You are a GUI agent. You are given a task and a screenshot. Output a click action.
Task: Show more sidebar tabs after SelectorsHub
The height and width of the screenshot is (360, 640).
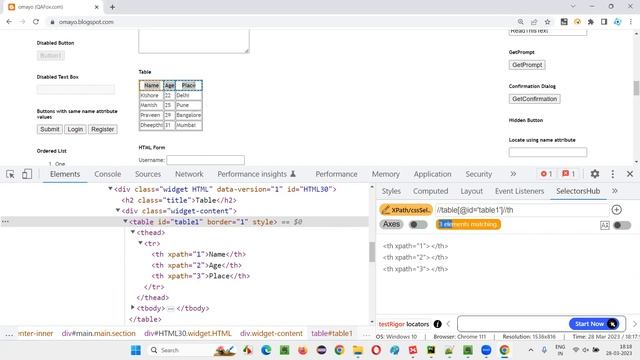pos(614,191)
